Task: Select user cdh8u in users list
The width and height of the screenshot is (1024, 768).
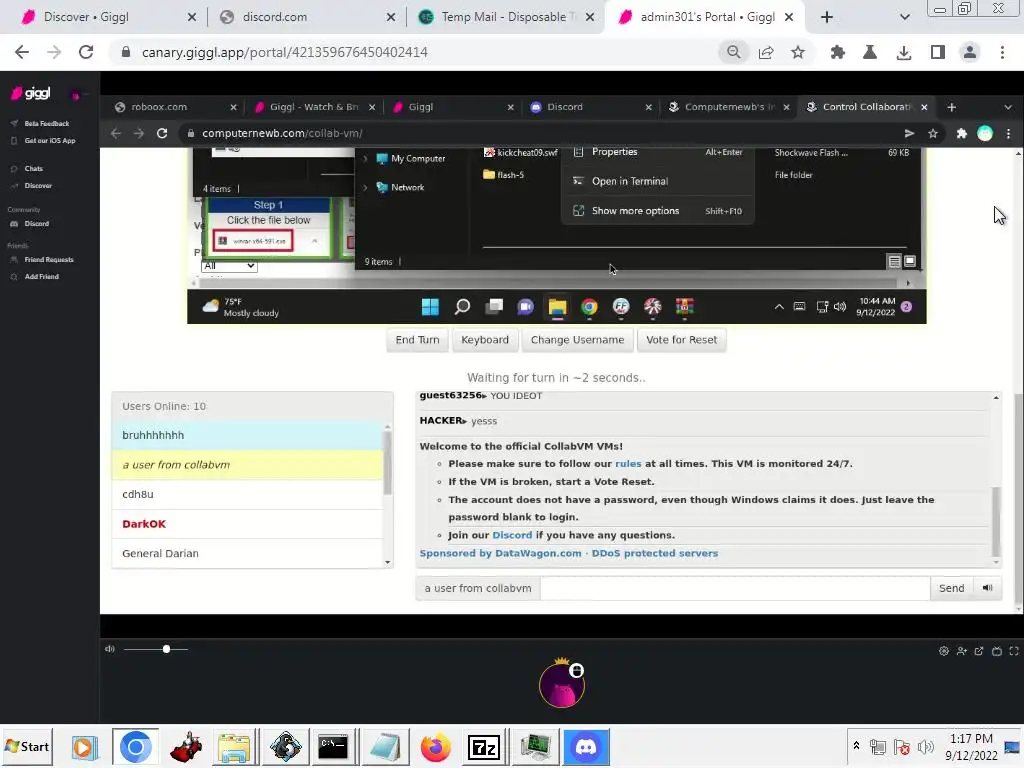Action: tap(248, 494)
